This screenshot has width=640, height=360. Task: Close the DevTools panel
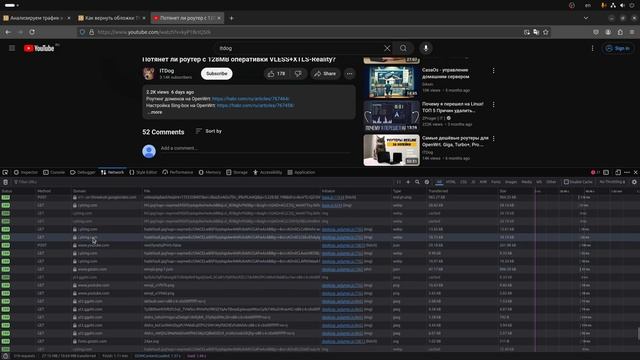click(x=636, y=172)
